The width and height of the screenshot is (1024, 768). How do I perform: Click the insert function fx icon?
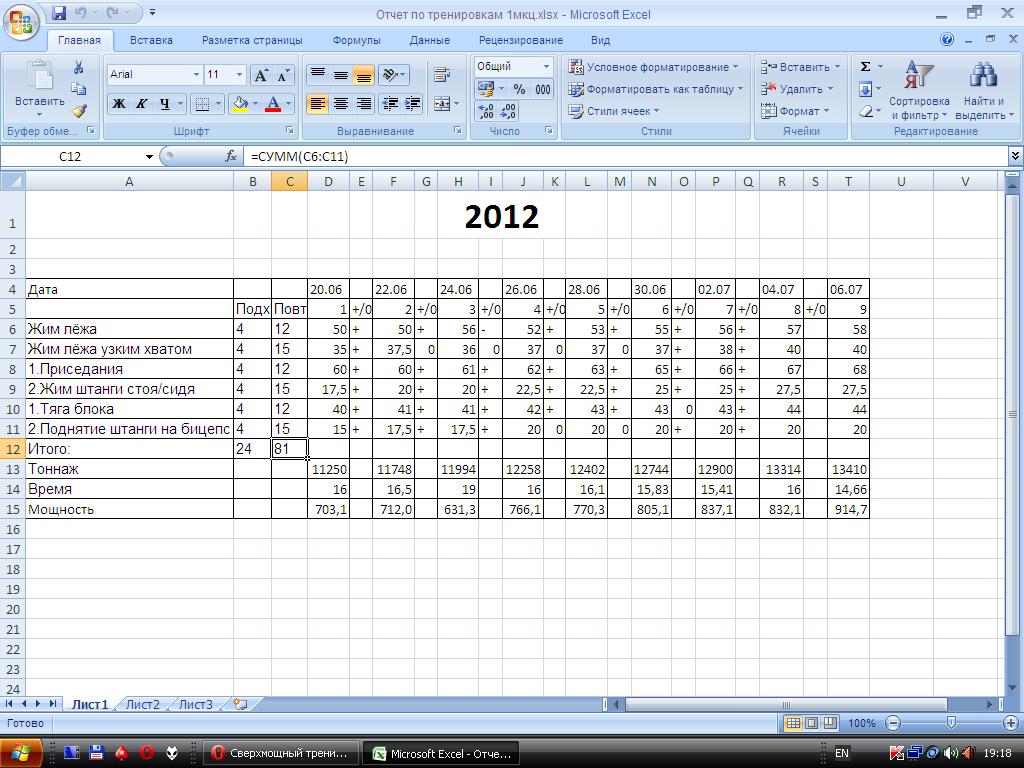[x=231, y=156]
